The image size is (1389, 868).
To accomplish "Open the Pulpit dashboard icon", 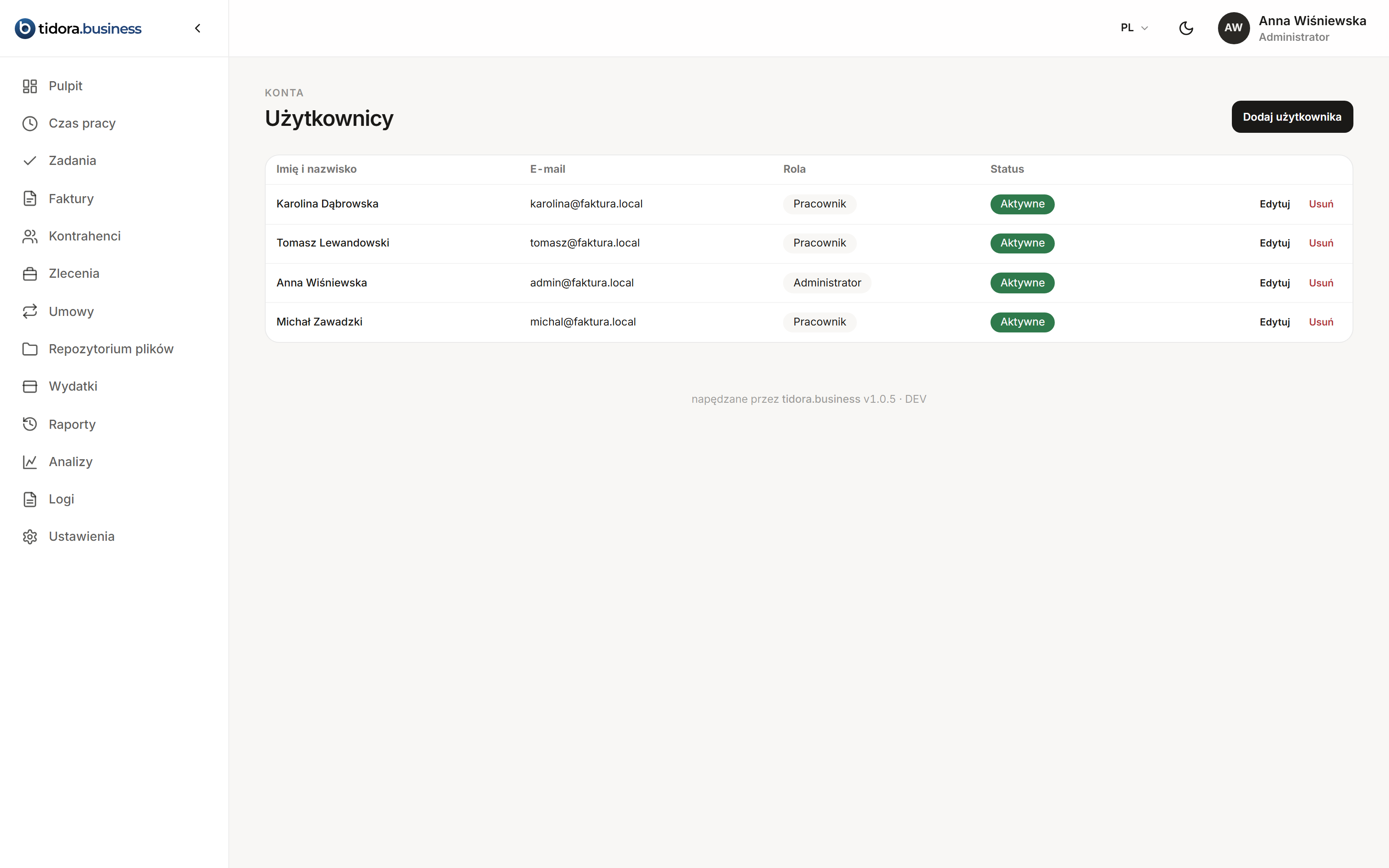I will tap(30, 86).
